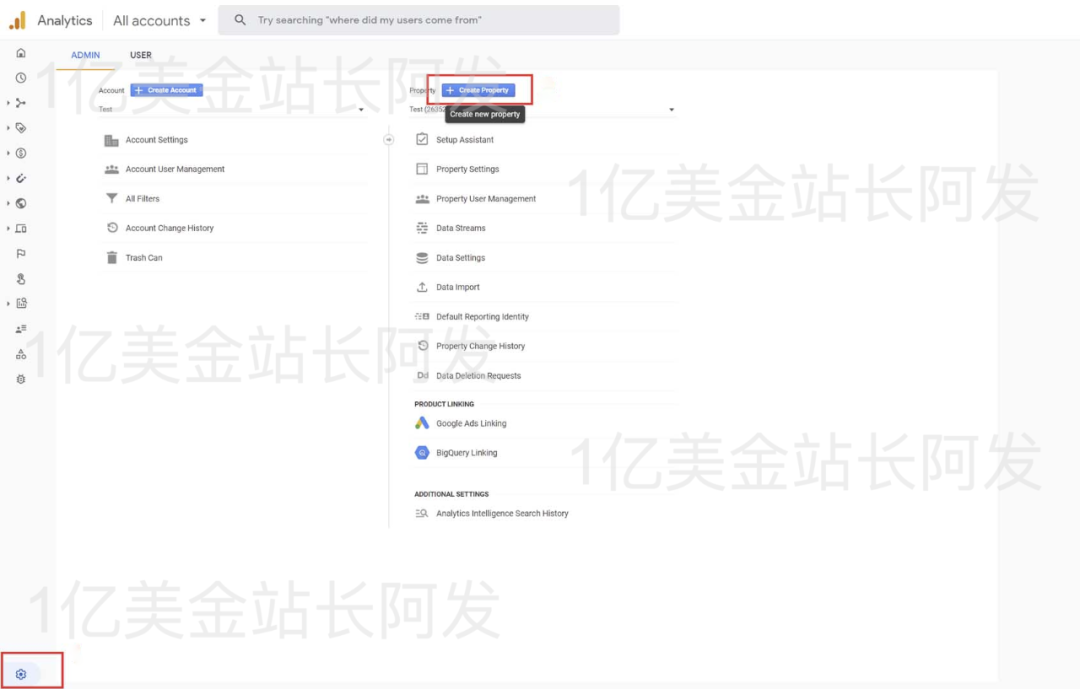The height and width of the screenshot is (689, 1080).
Task: Click the Monetization dollar icon
Action: click(21, 153)
